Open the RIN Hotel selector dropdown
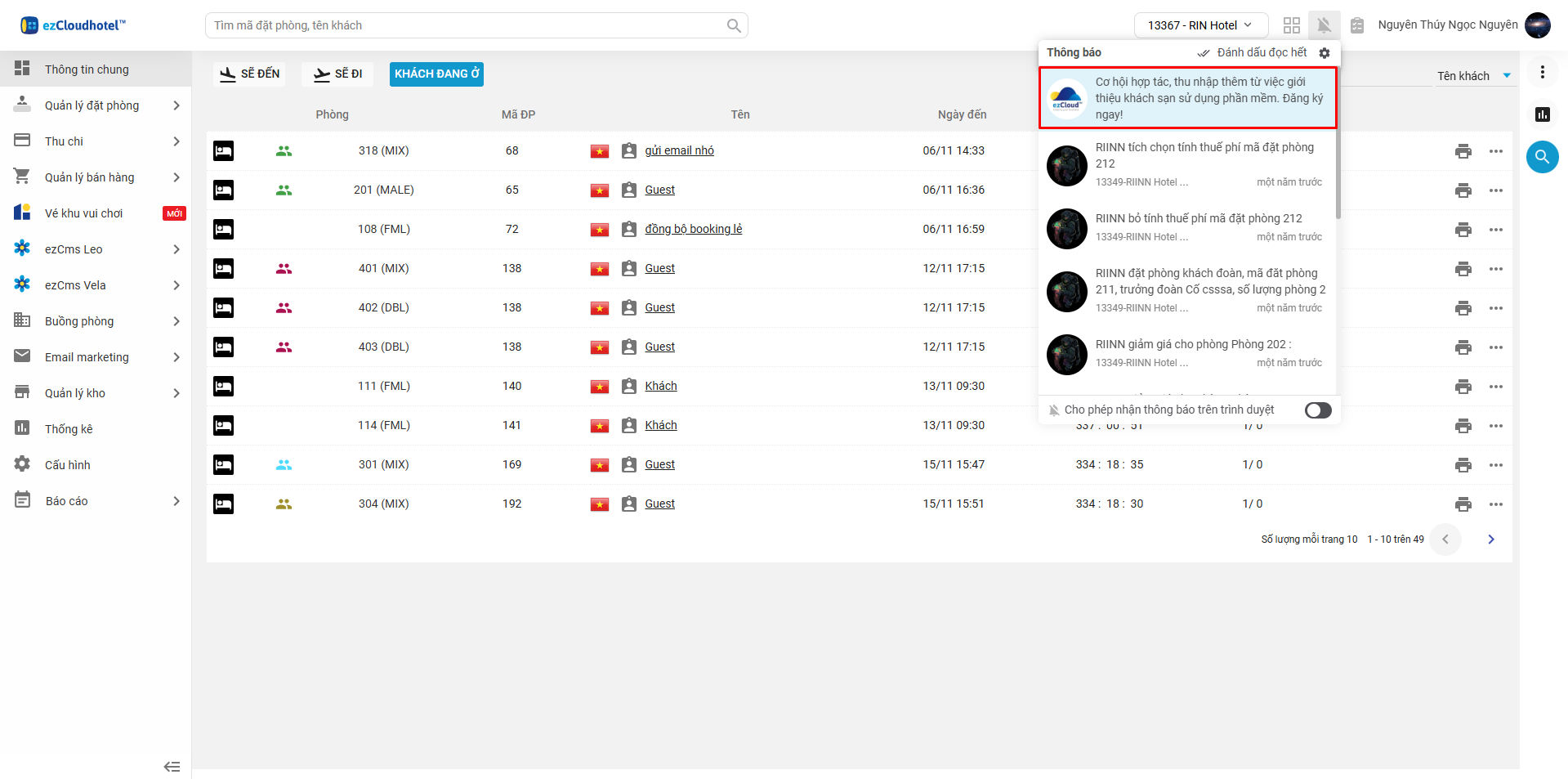1568x779 pixels. click(x=1199, y=25)
